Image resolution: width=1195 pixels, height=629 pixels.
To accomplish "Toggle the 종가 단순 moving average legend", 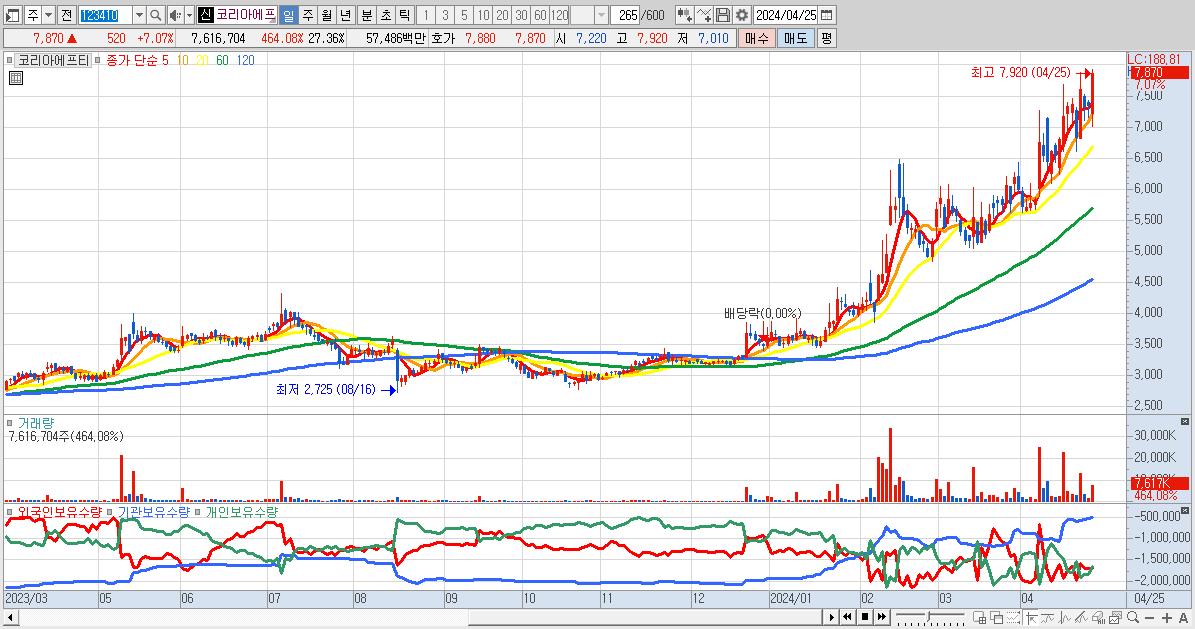I will 131,60.
